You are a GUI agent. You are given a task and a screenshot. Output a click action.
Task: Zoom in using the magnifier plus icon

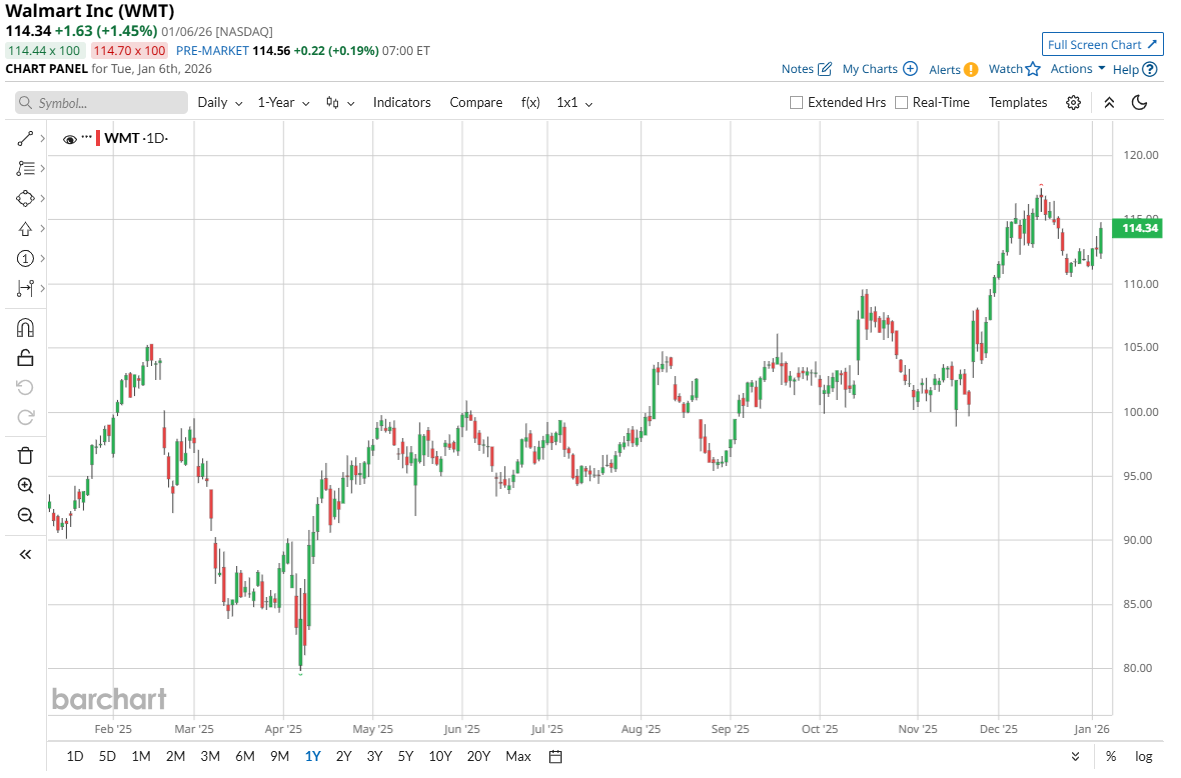click(26, 486)
